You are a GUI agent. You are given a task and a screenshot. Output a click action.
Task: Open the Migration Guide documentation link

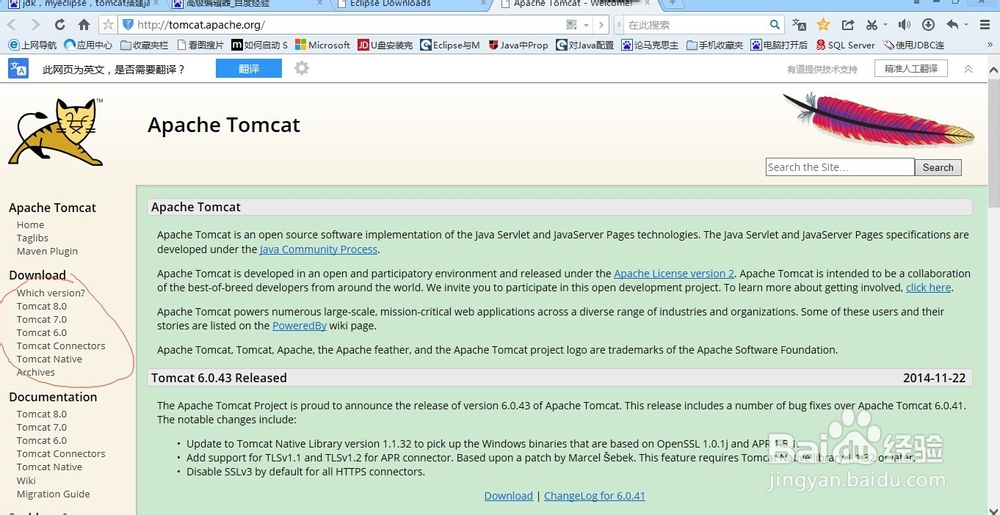(x=53, y=494)
